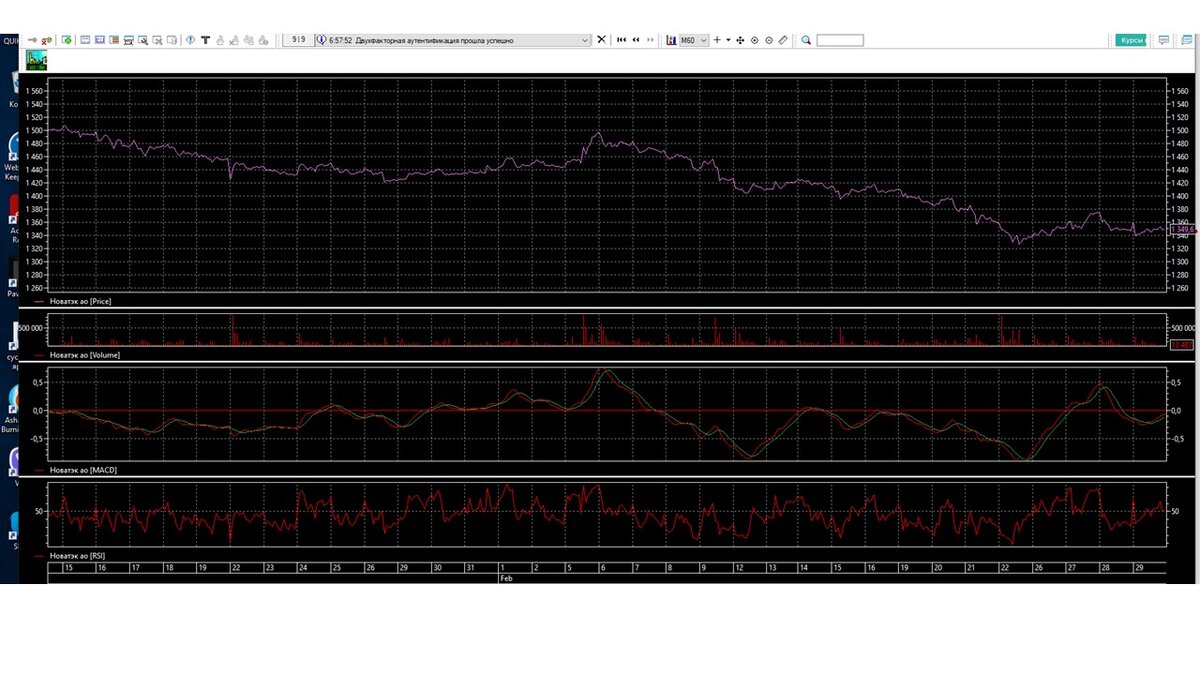Expand the authentication message dropdown arrow
This screenshot has width=1200, height=675.
(585, 40)
